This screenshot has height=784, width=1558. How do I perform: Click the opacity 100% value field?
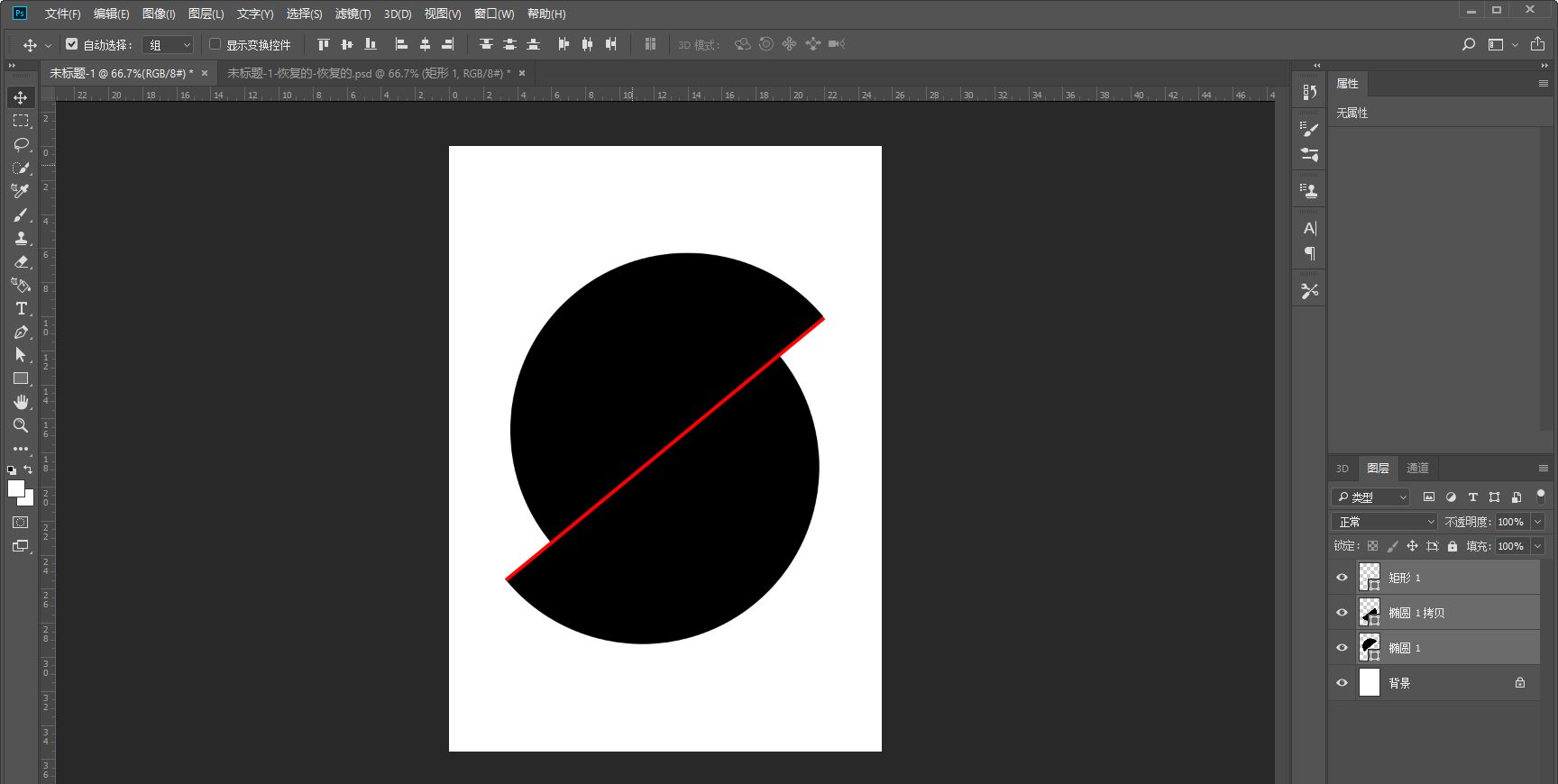[1512, 522]
